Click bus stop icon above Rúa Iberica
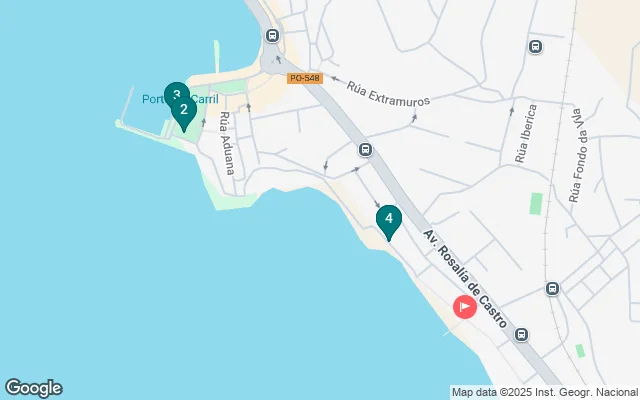The width and height of the screenshot is (640, 400). coord(535,47)
